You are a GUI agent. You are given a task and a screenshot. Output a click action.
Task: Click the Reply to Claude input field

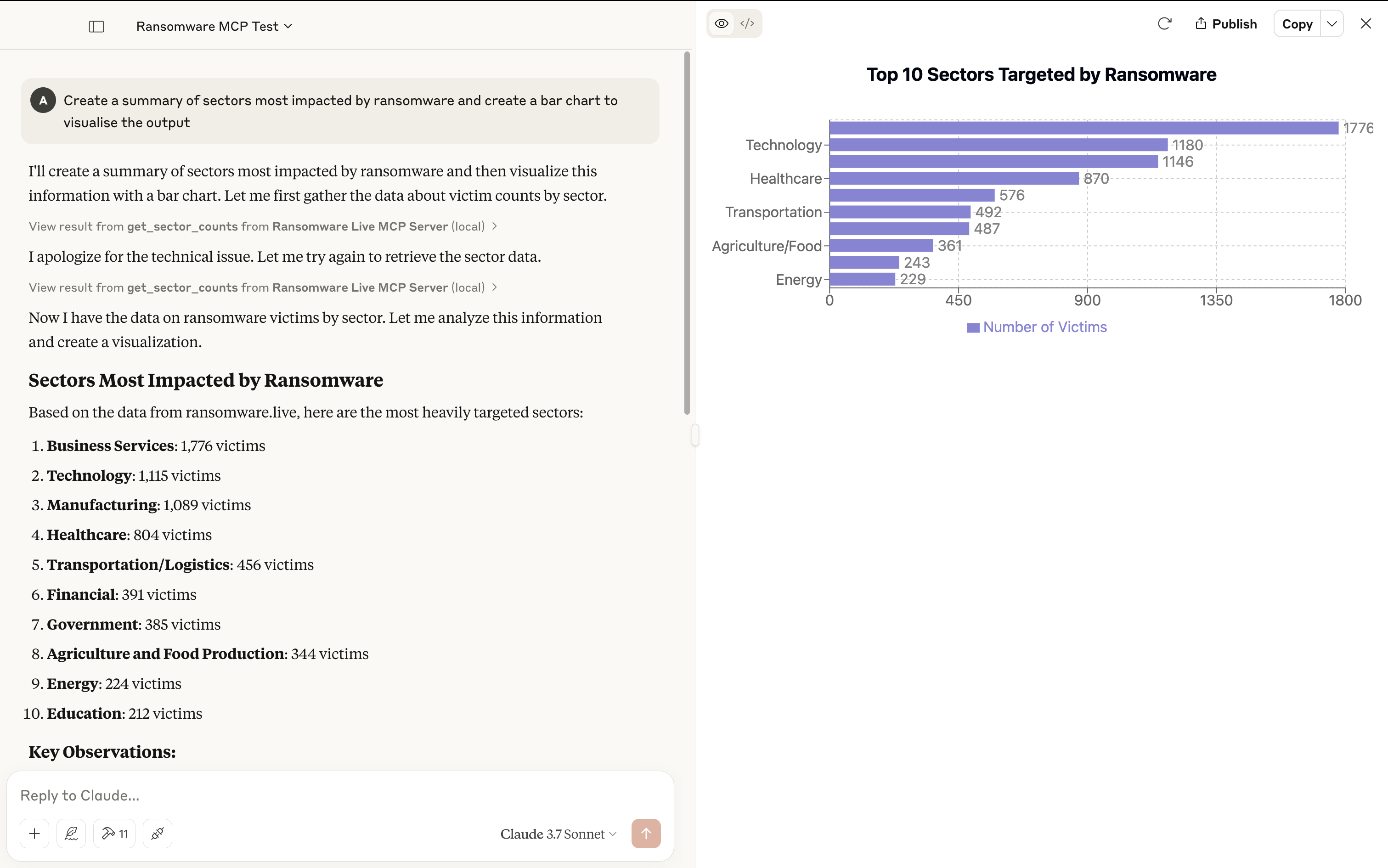(340, 795)
